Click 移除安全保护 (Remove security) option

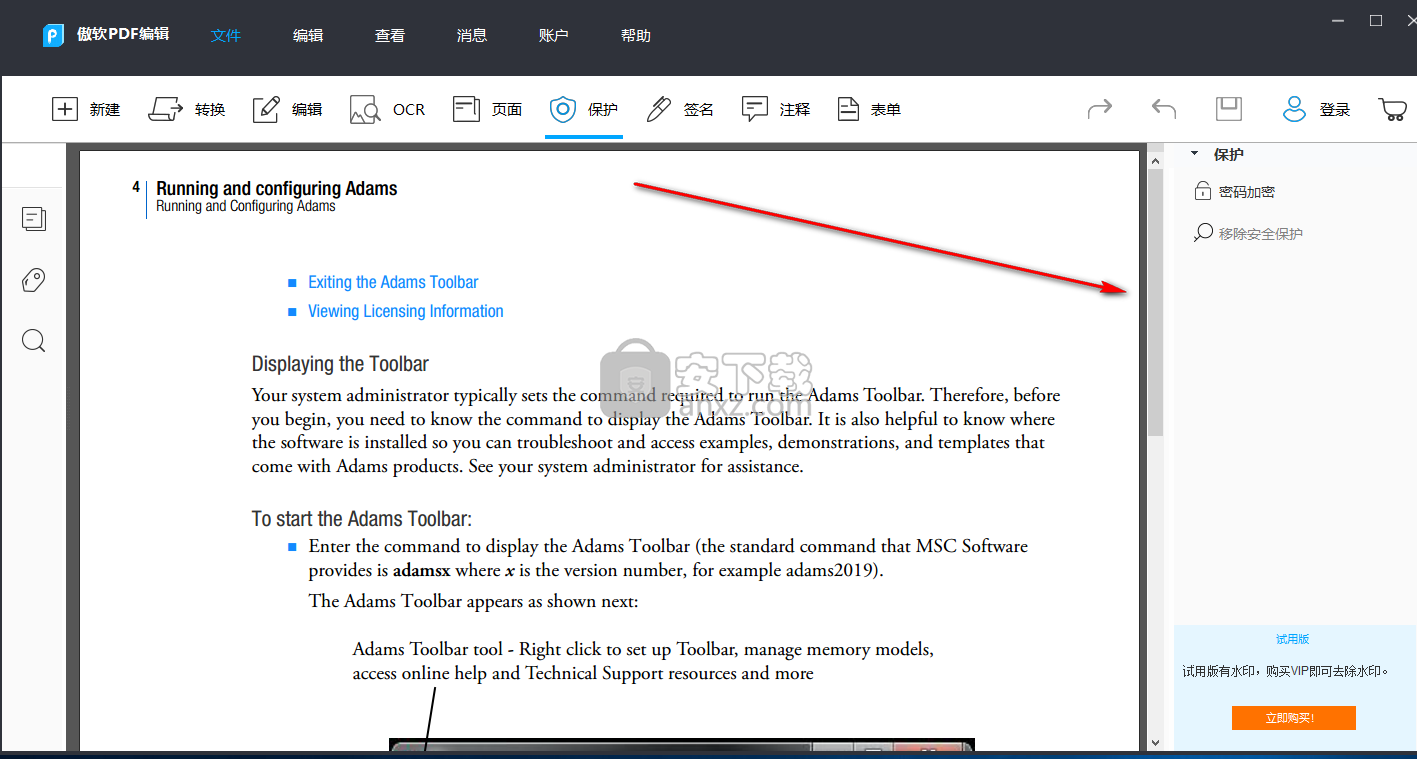pyautogui.click(x=1249, y=234)
